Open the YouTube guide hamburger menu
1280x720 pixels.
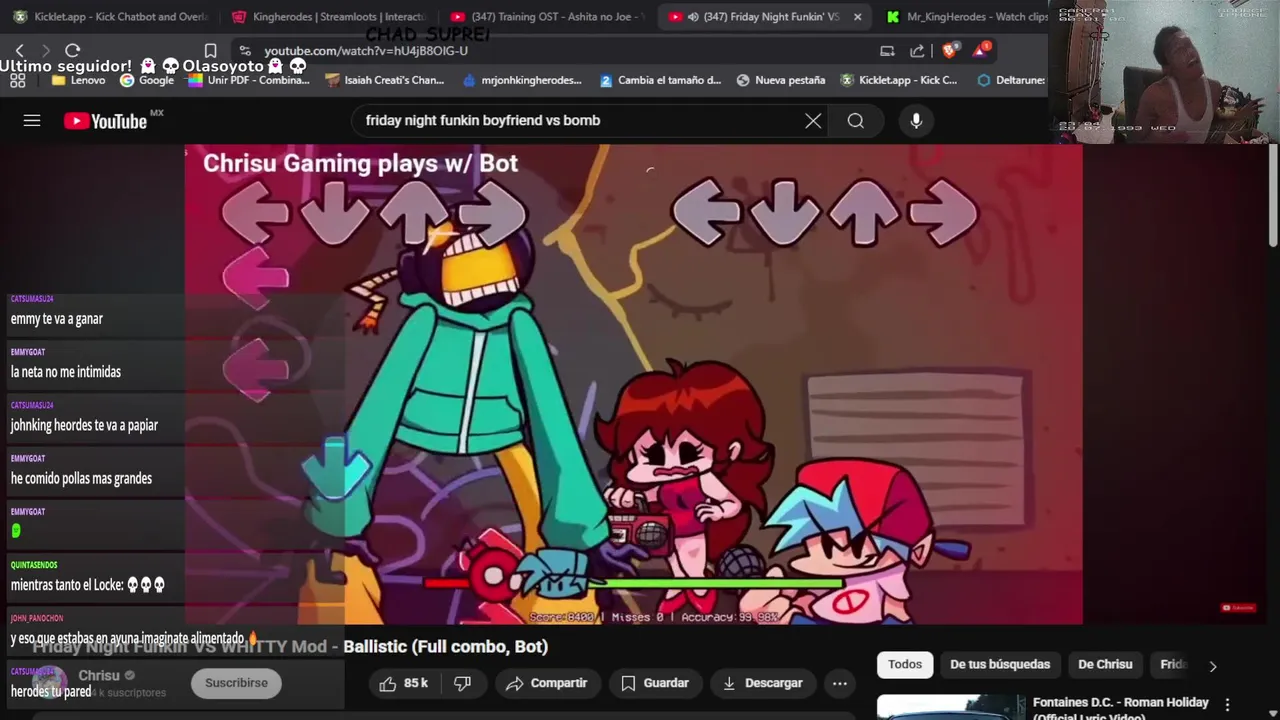(x=32, y=120)
